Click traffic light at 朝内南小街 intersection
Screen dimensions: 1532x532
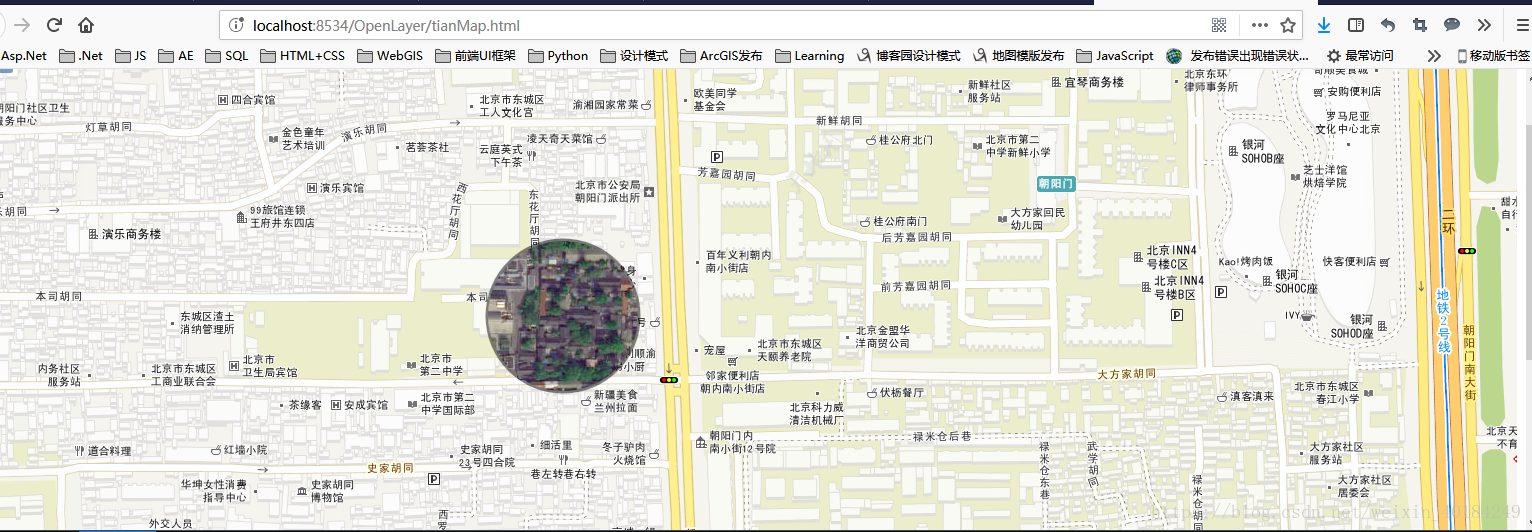pos(669,380)
